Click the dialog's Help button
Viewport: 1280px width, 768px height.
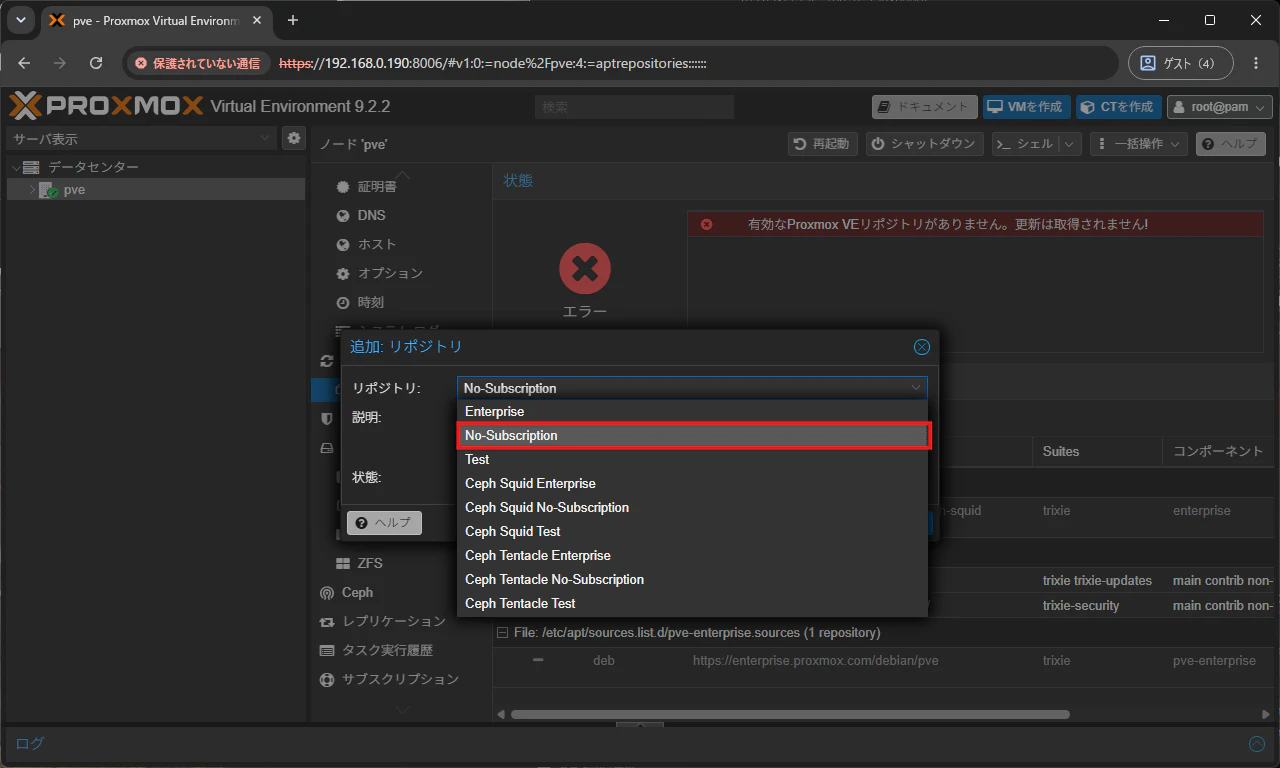pos(384,523)
